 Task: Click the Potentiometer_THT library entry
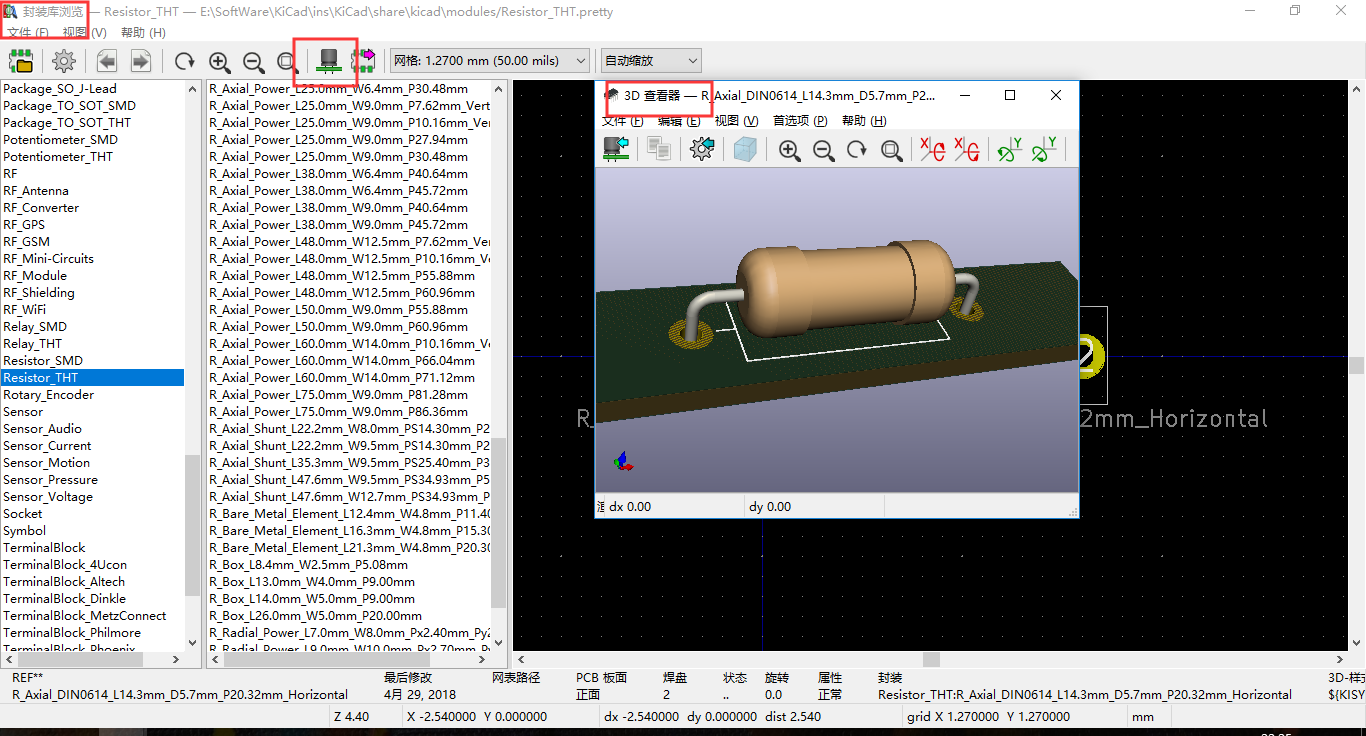point(56,156)
